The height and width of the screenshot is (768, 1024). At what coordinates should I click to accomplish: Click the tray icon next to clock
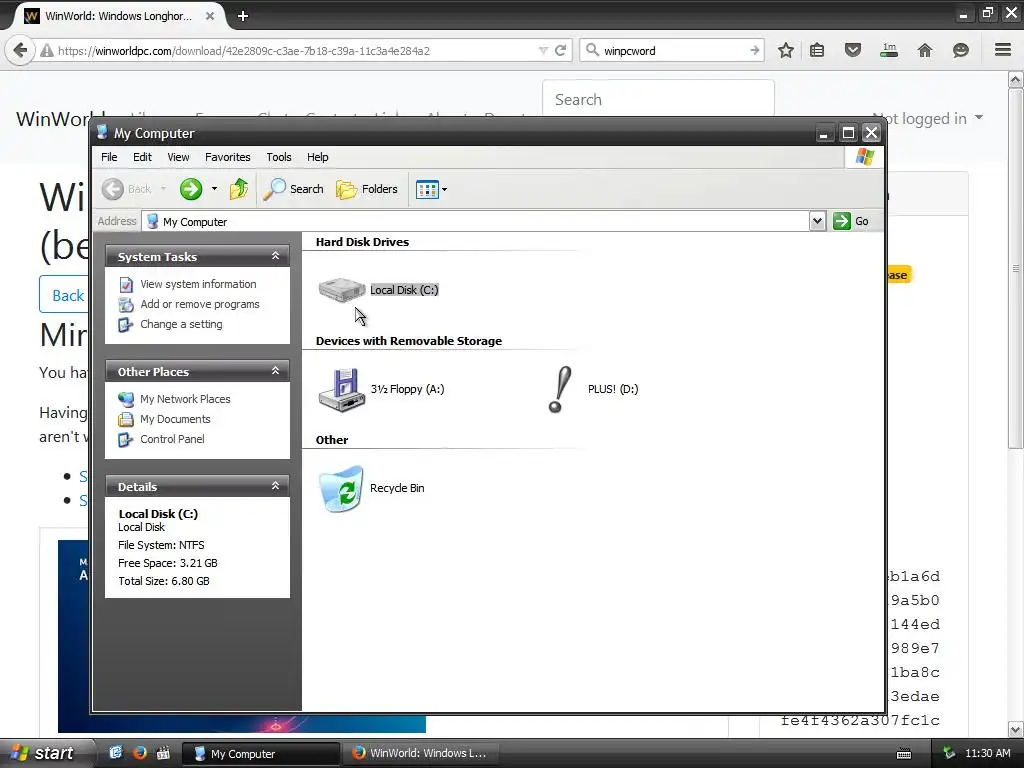click(x=949, y=754)
